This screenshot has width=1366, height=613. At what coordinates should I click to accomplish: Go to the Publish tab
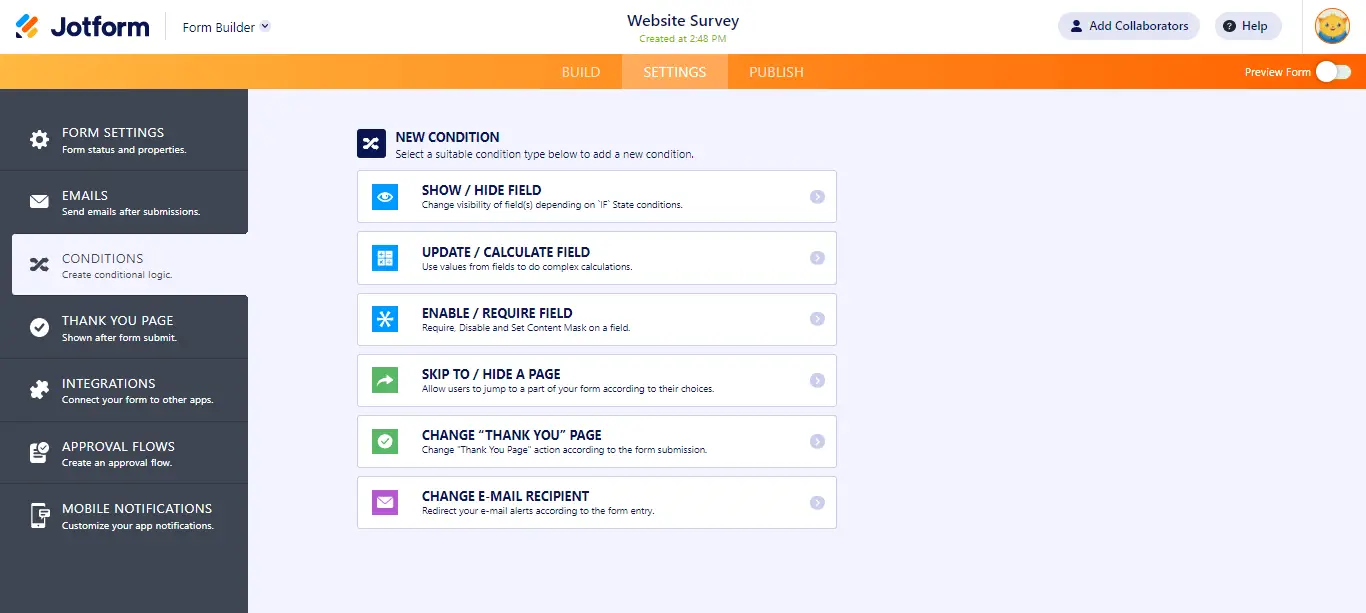pos(776,72)
